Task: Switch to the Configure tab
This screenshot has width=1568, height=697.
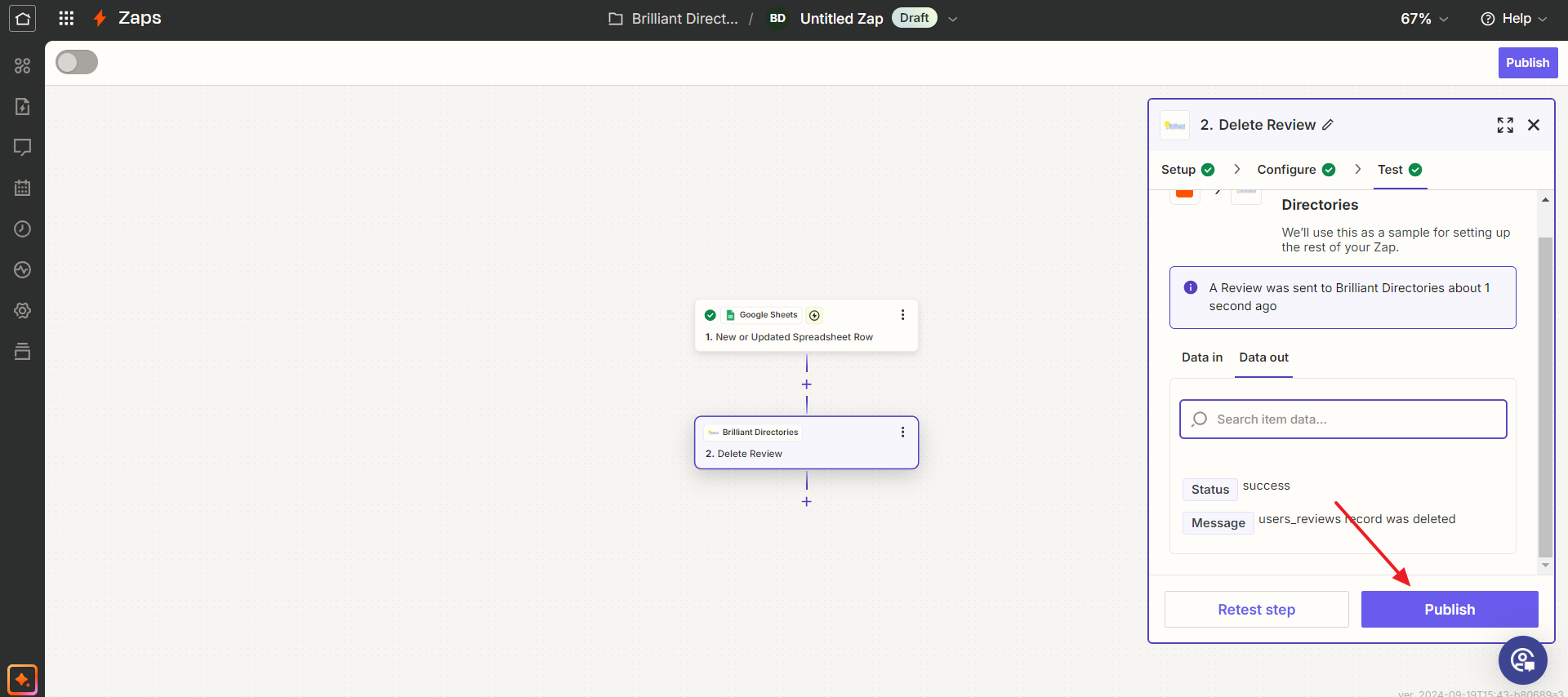Action: pyautogui.click(x=1296, y=170)
